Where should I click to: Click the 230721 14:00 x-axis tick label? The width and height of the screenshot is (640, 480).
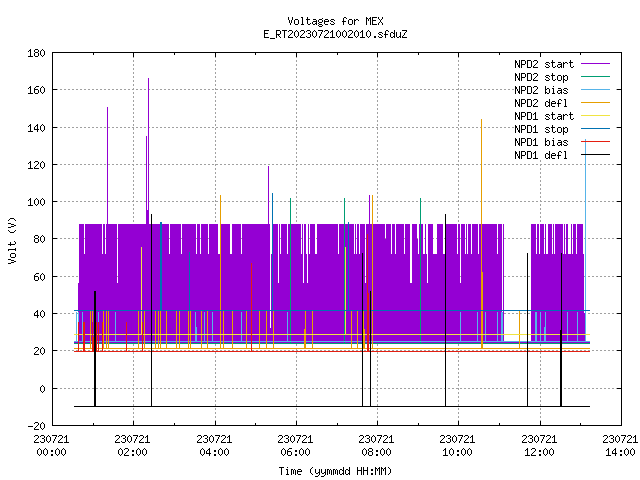click(x=620, y=445)
